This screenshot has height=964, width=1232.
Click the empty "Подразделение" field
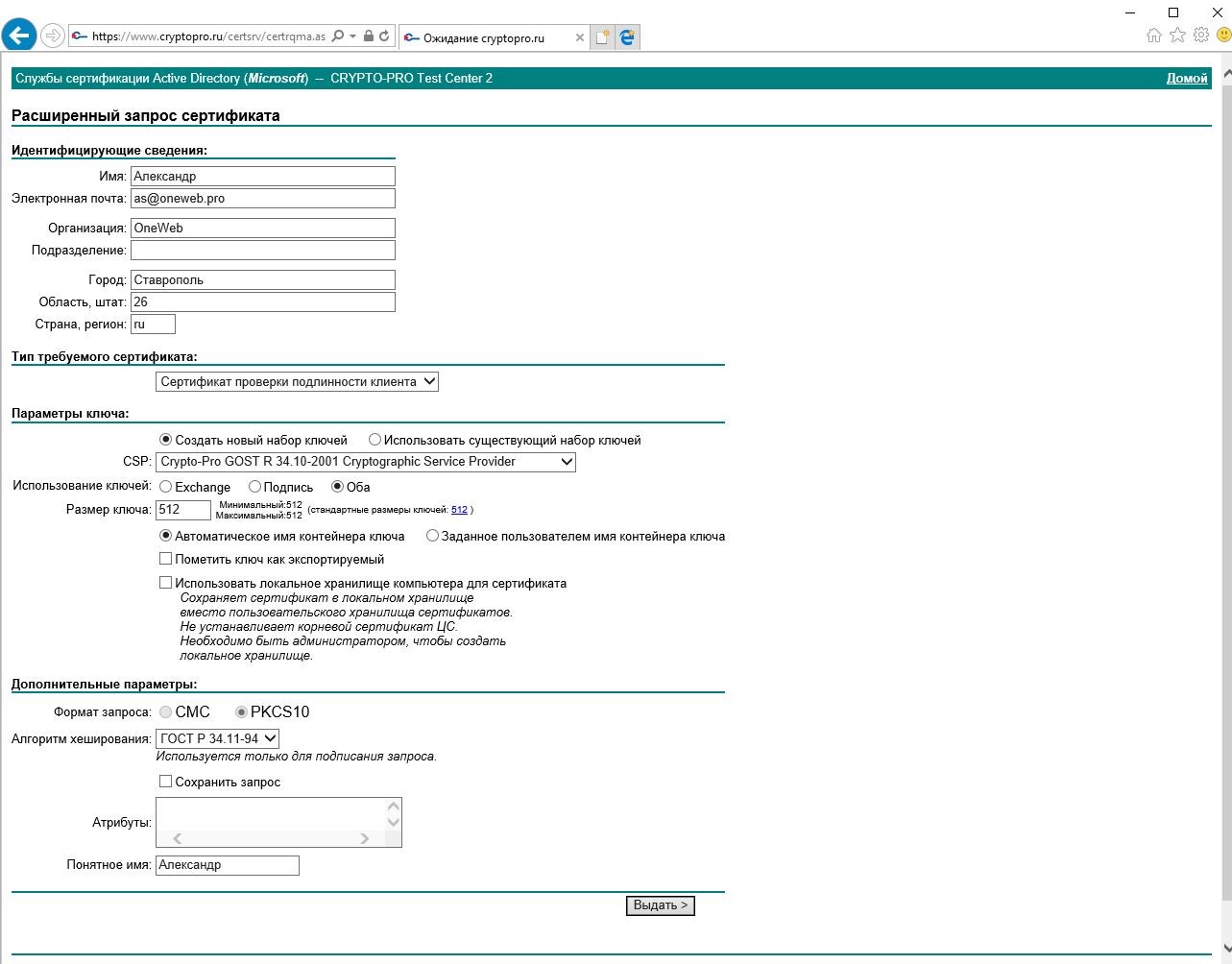(263, 250)
